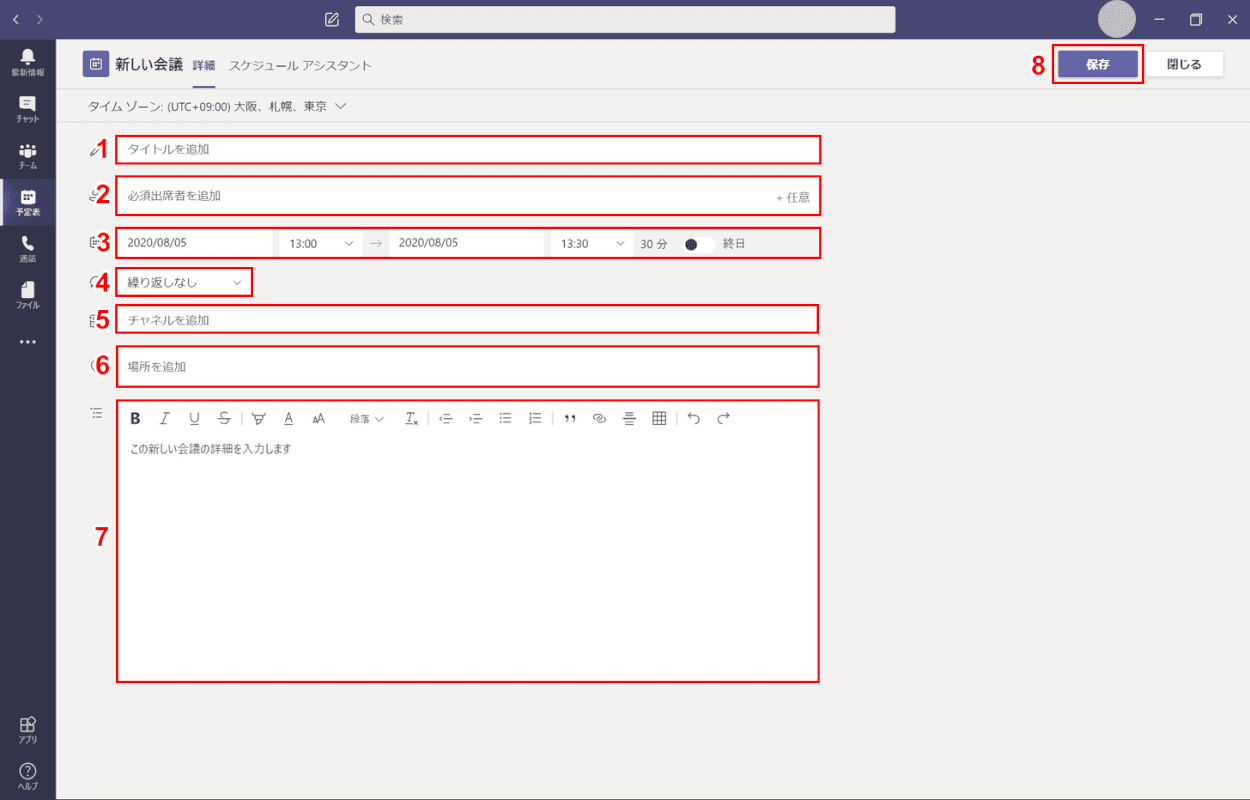This screenshot has width=1250, height=800.
Task: Go back with the left arrow
Action: (x=15, y=19)
